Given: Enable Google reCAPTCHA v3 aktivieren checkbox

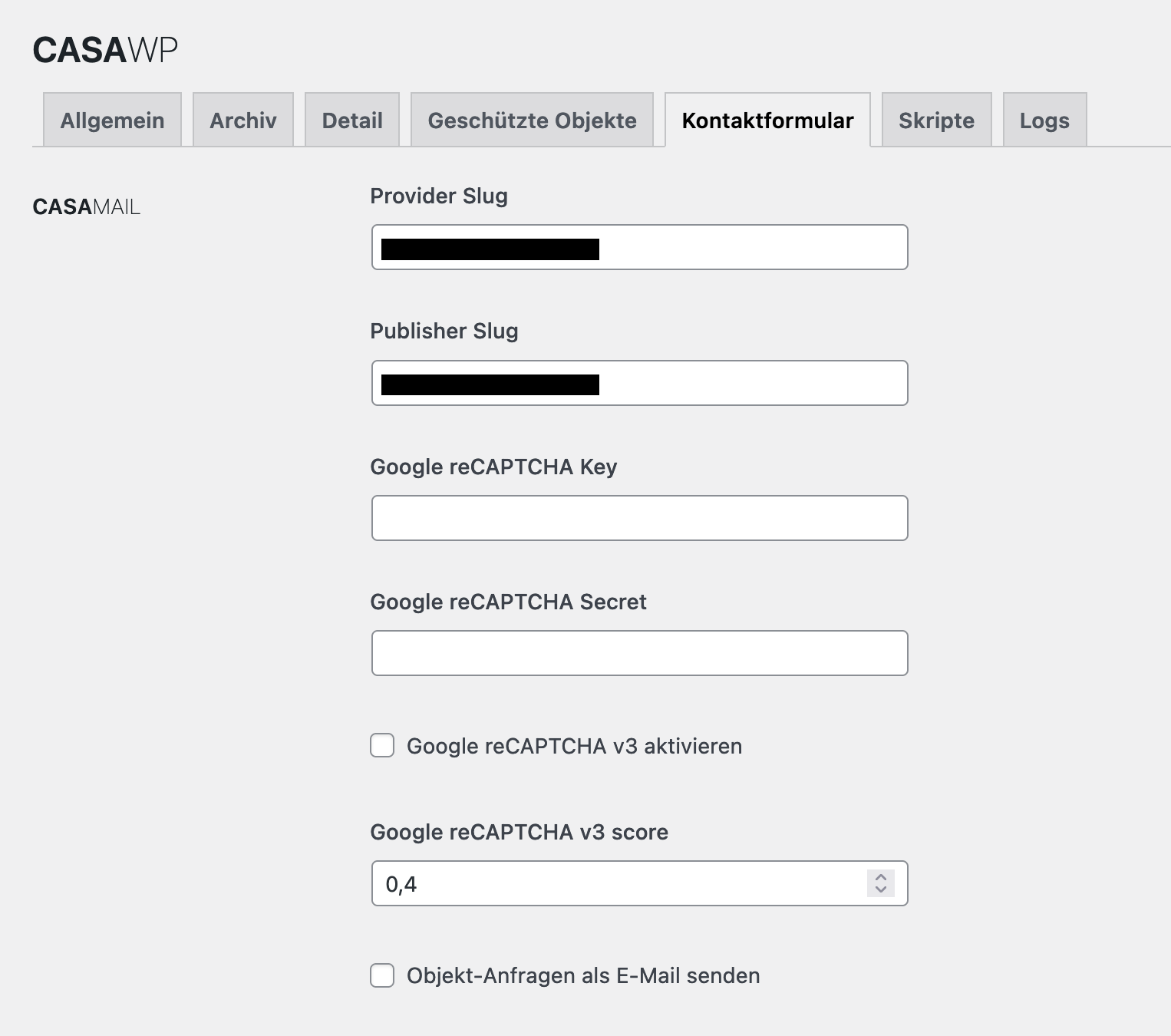Looking at the screenshot, I should click(x=382, y=745).
